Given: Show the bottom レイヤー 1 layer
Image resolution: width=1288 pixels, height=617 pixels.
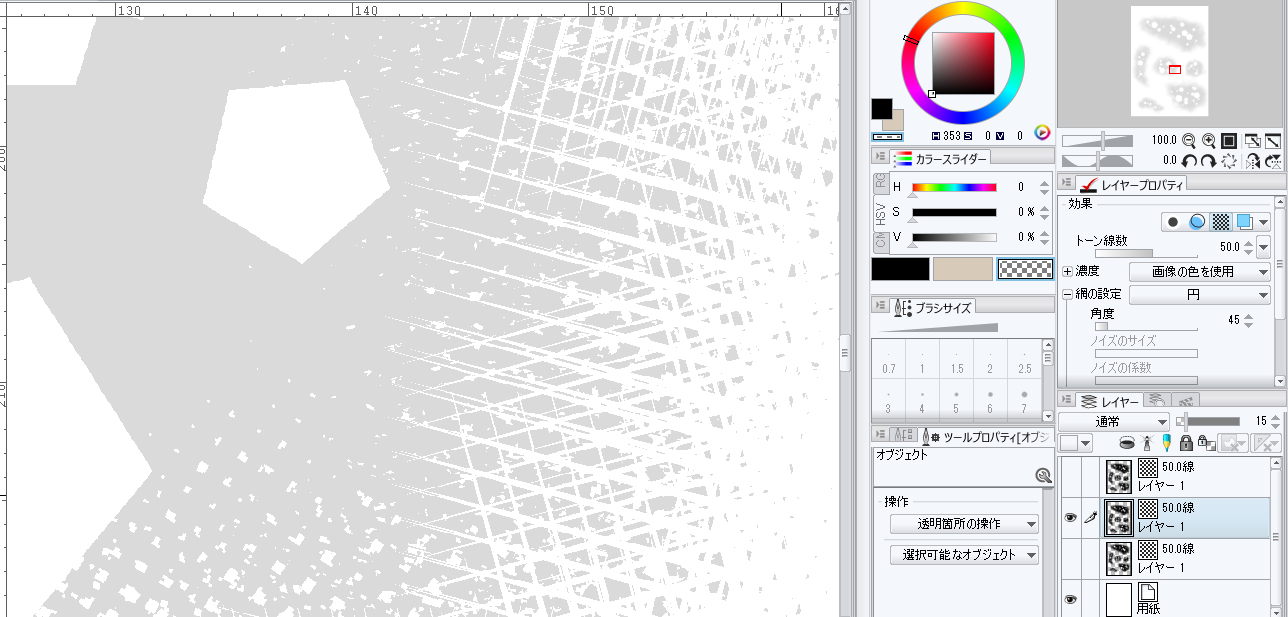Looking at the screenshot, I should click(1070, 558).
